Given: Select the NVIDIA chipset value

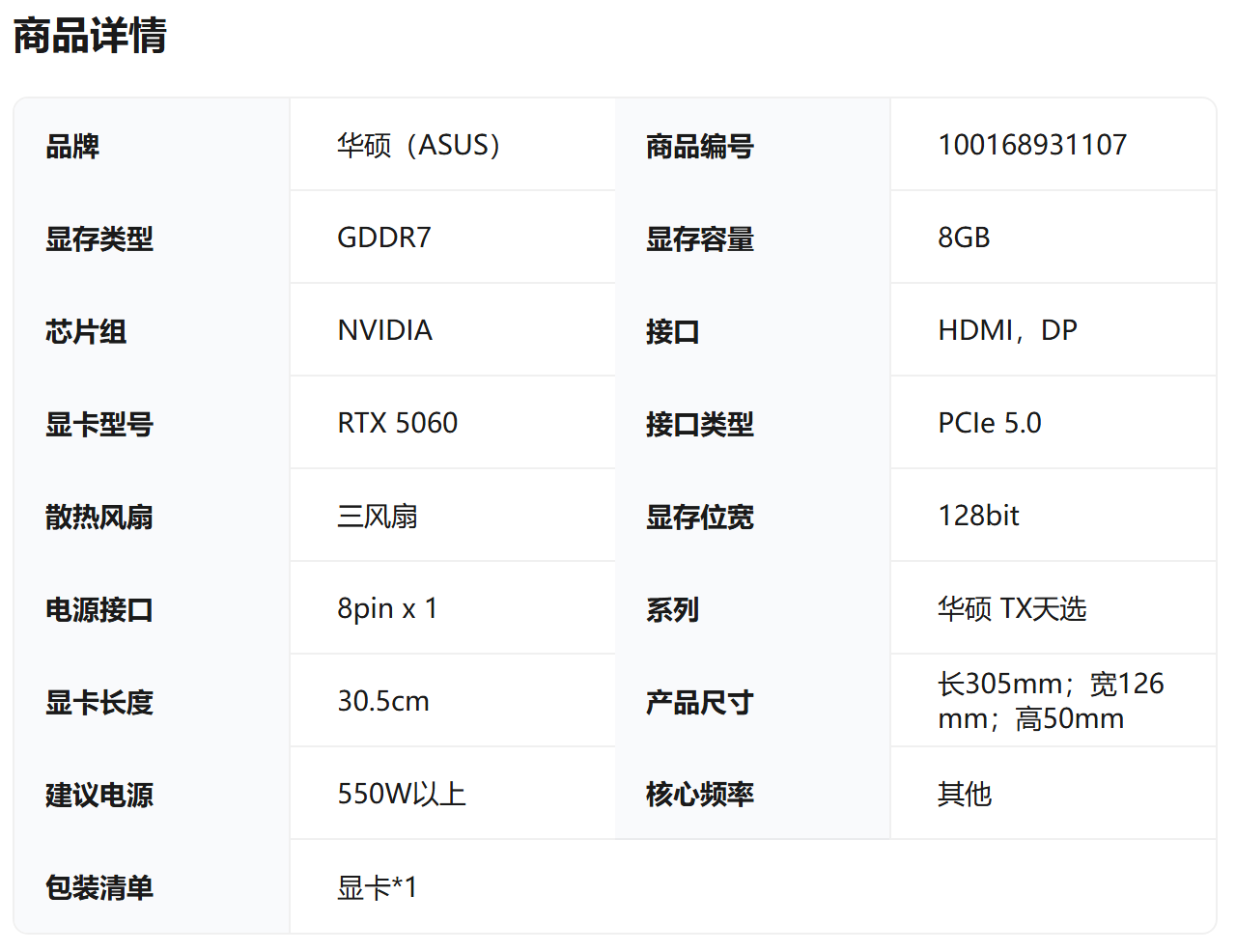Looking at the screenshot, I should (384, 330).
